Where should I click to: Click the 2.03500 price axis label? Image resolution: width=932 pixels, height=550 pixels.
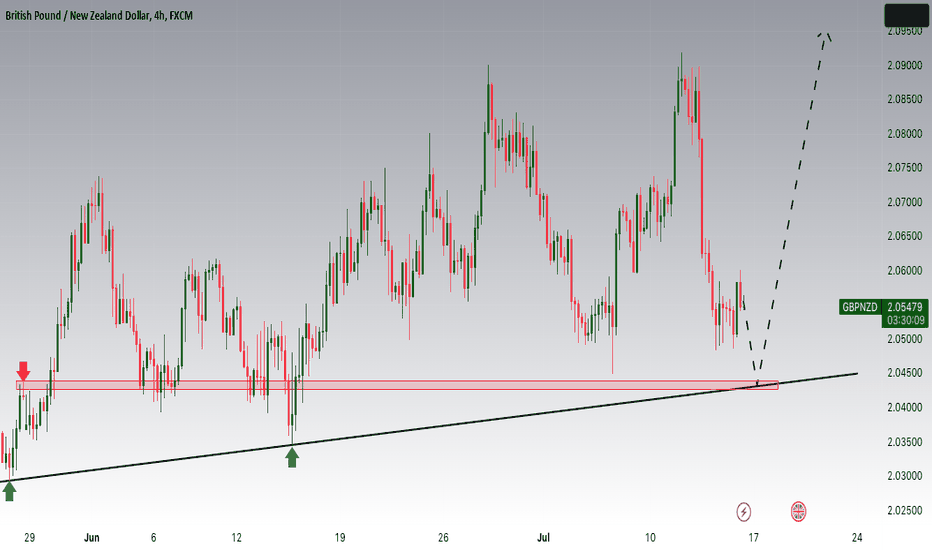click(x=905, y=442)
